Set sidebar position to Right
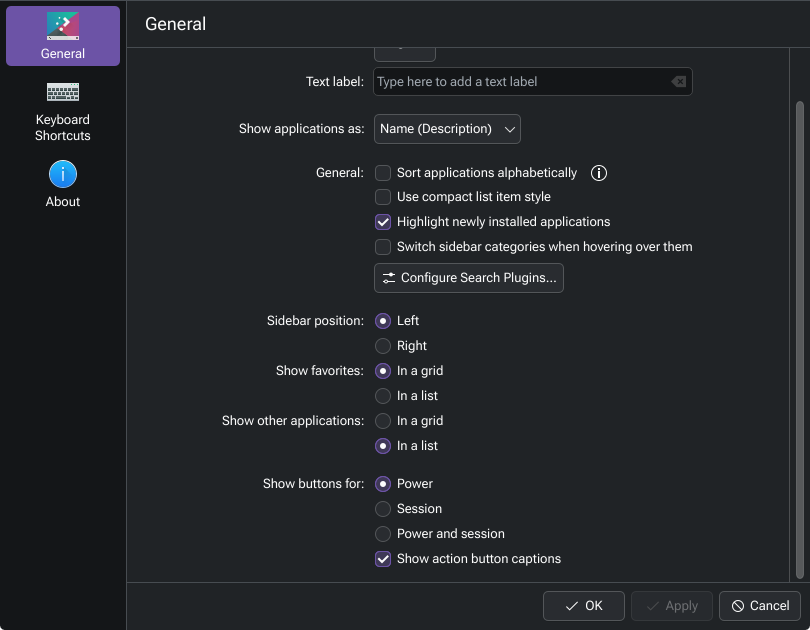810x630 pixels. pyautogui.click(x=383, y=346)
